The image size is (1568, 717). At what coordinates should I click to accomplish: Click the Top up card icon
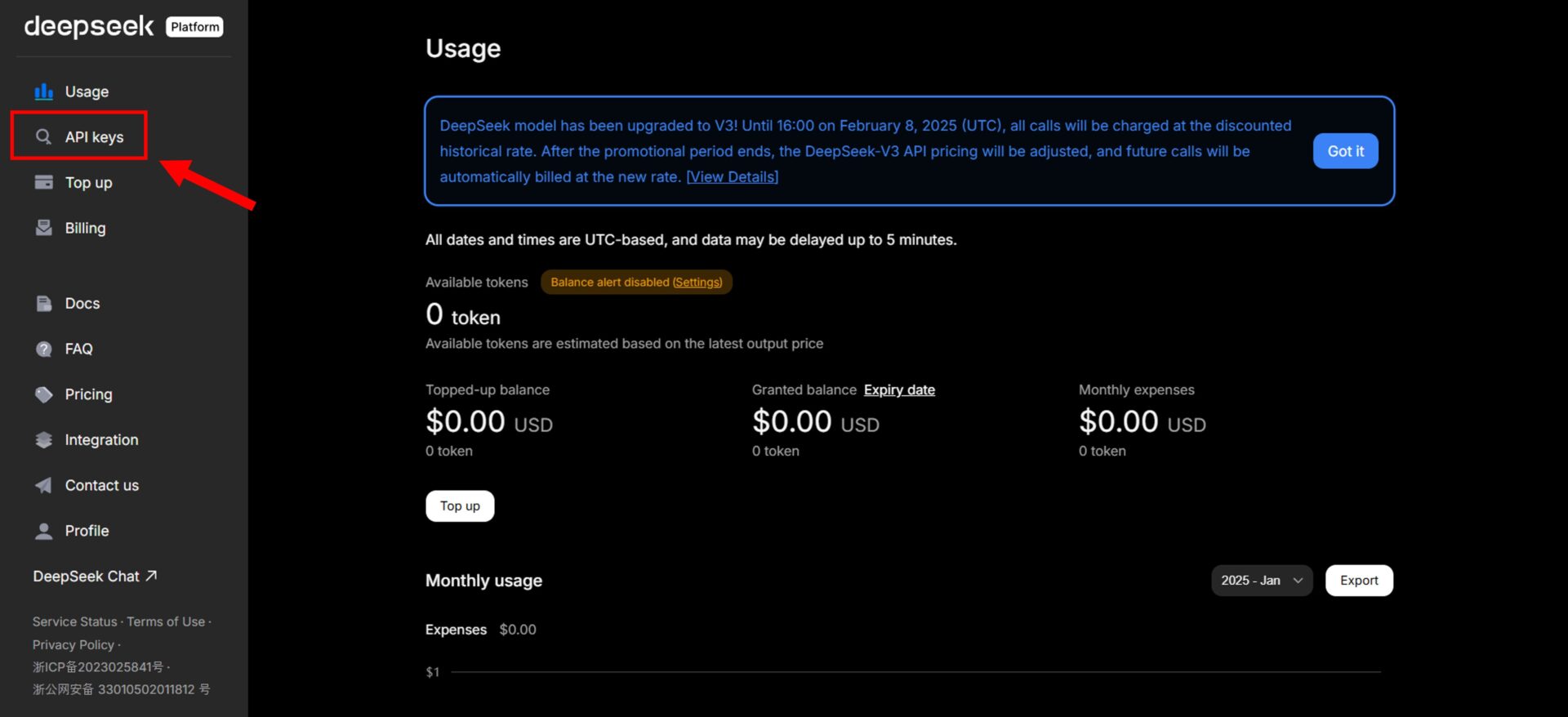coord(44,182)
